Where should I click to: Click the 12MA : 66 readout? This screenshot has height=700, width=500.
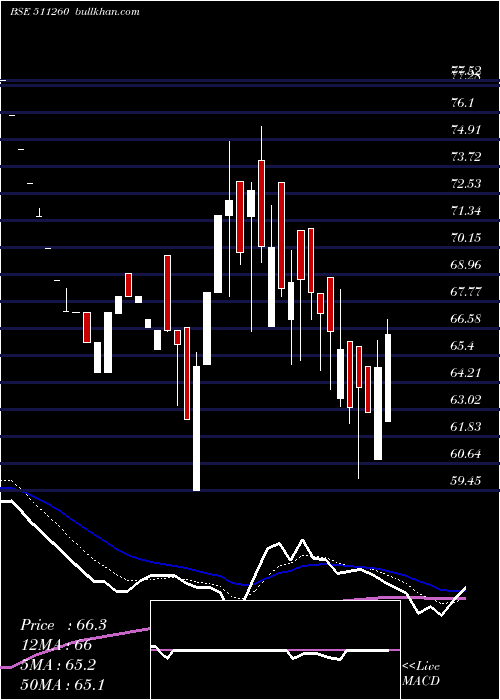(x=56, y=645)
